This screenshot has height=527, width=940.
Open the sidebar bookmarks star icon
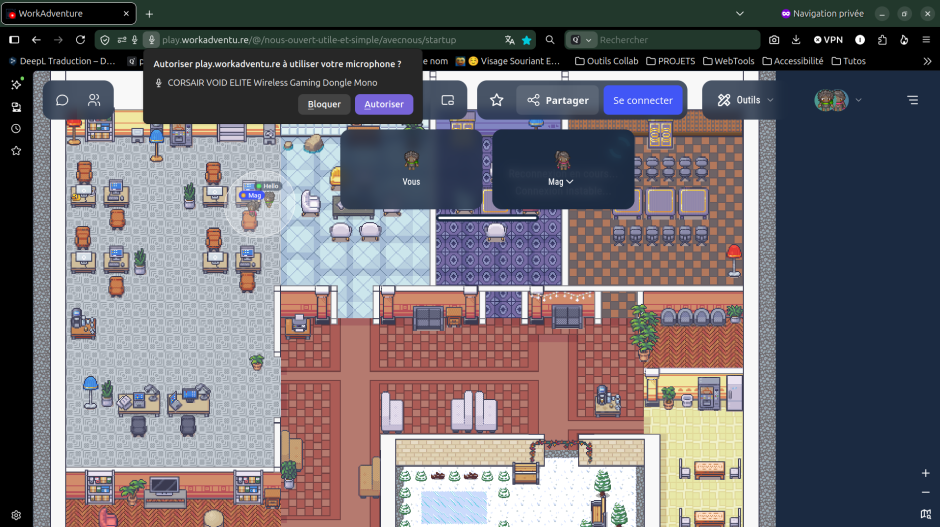(x=16, y=150)
